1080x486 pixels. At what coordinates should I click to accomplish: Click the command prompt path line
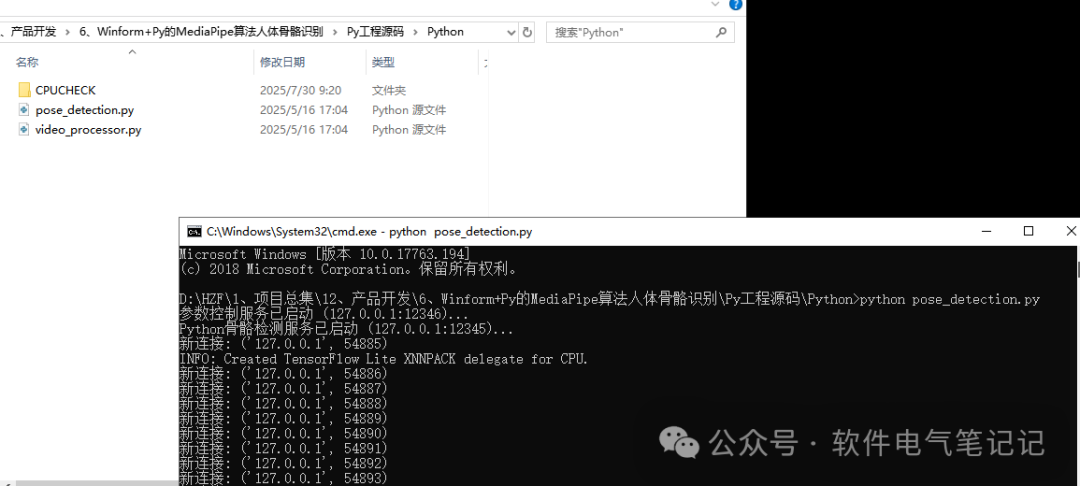609,299
